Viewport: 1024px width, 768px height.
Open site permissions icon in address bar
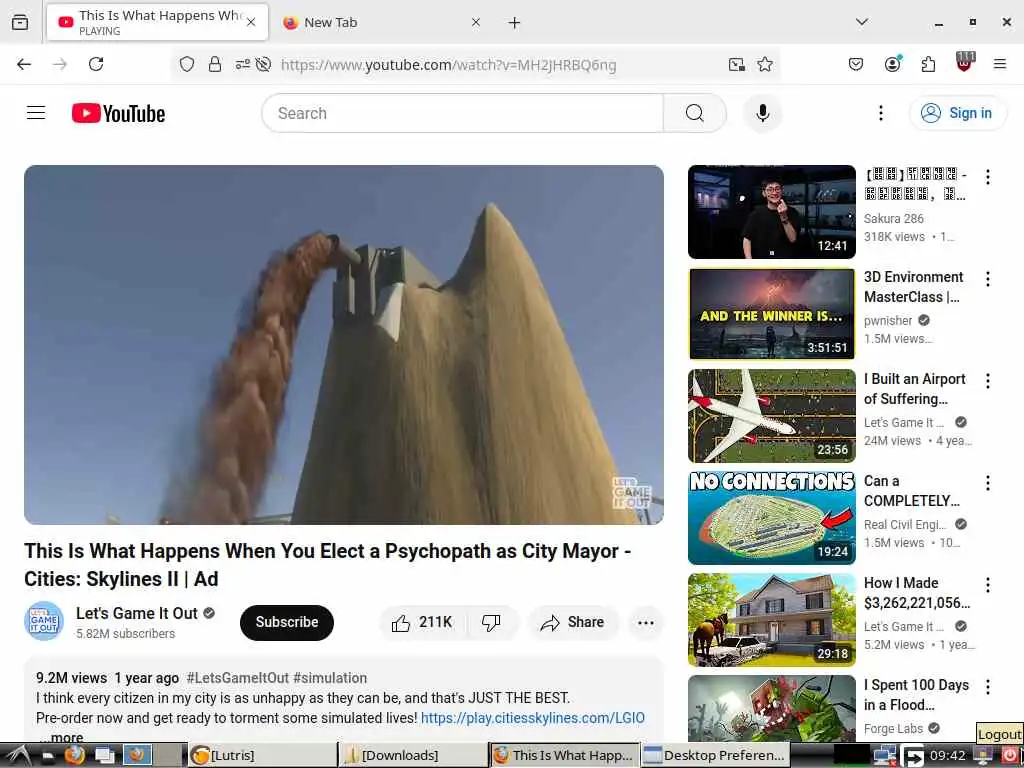point(243,64)
